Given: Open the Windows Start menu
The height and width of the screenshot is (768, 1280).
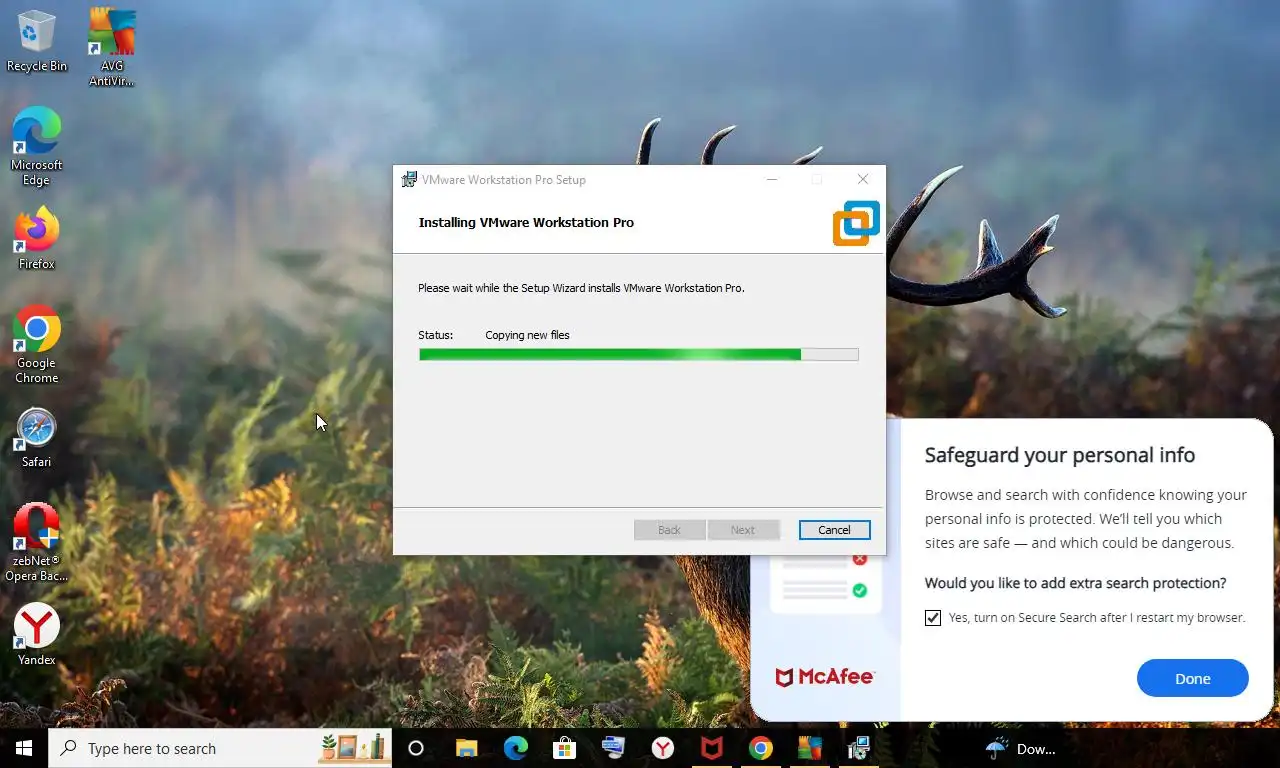Looking at the screenshot, I should [24, 748].
